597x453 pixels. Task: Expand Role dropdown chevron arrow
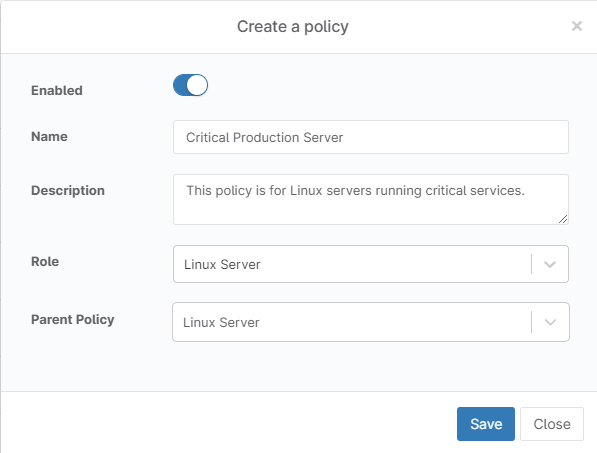[x=550, y=264]
